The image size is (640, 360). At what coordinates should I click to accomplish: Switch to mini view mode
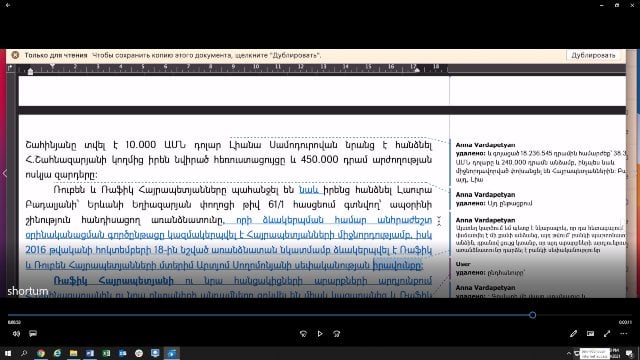click(590, 333)
